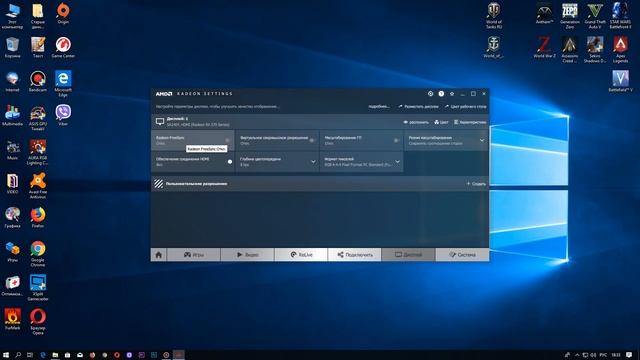This screenshot has width=640, height=360.
Task: Click the help question mark icon
Action: point(441,94)
